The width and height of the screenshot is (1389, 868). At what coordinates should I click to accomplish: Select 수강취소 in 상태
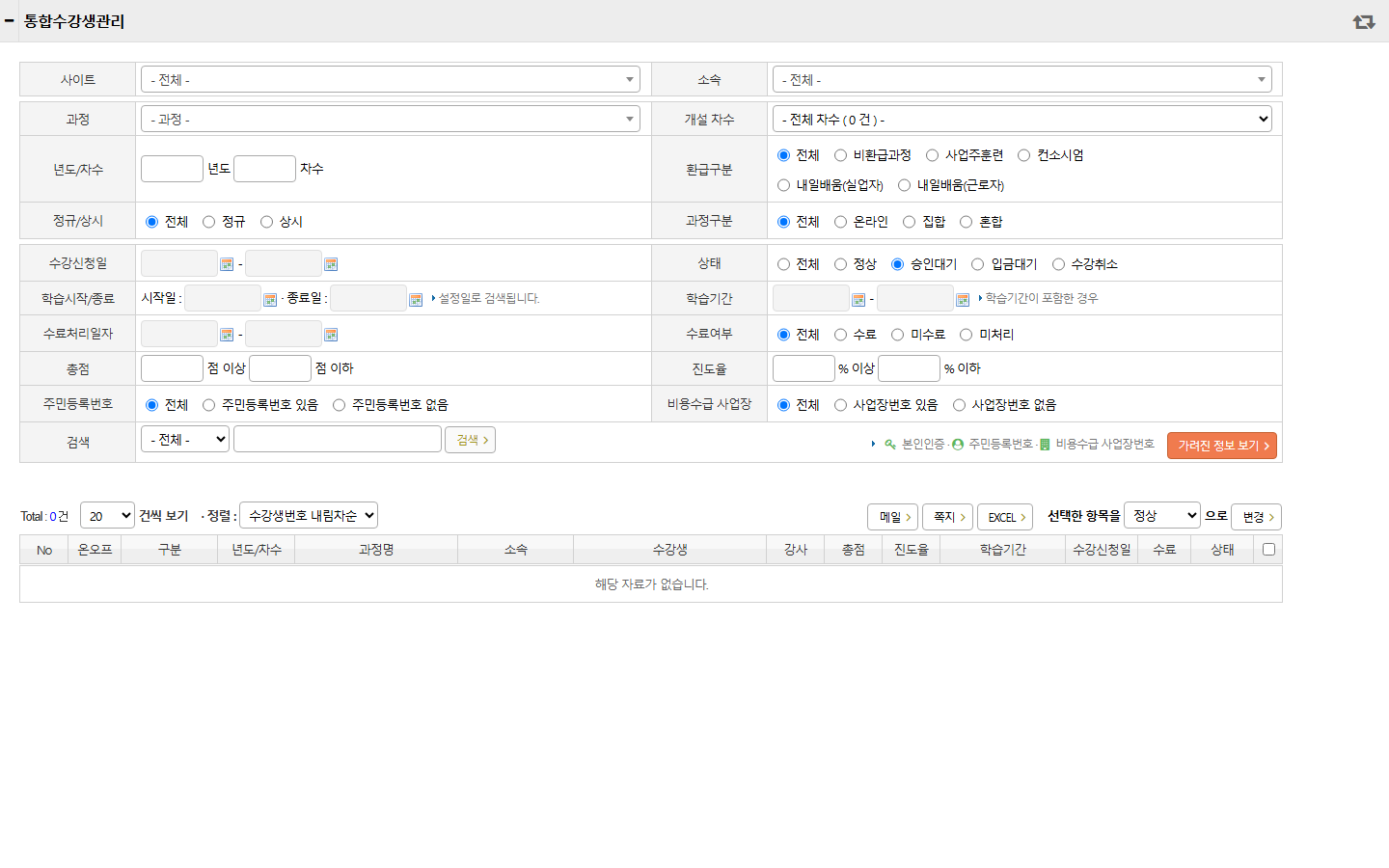pos(1058,264)
